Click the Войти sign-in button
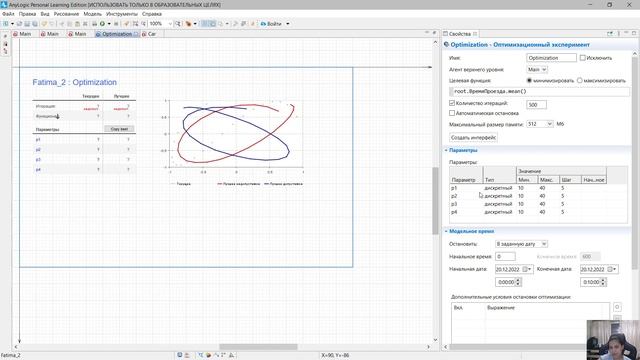 tap(271, 24)
